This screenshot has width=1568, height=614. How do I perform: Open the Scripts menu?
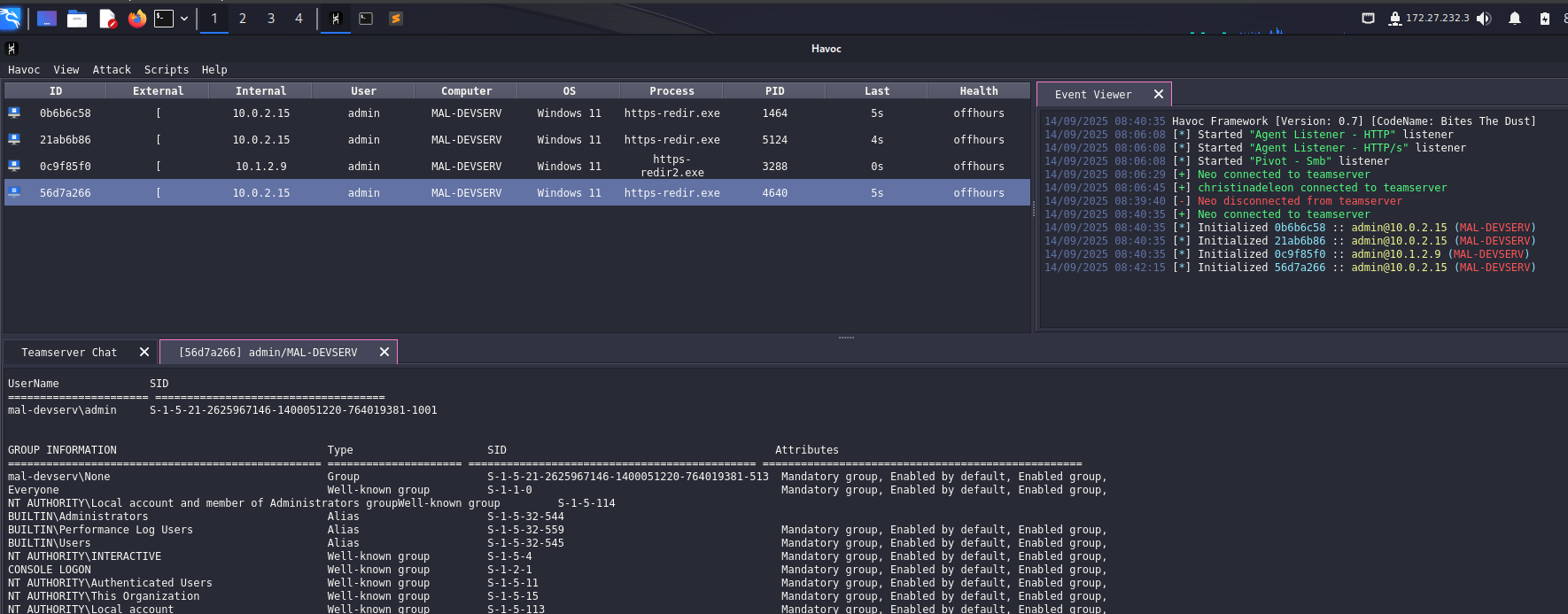167,70
